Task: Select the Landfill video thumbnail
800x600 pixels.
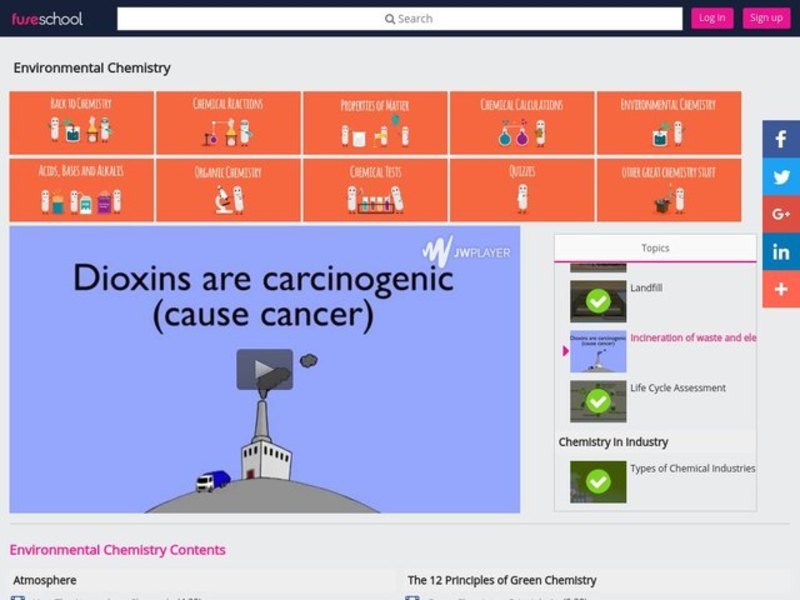Action: [x=598, y=301]
